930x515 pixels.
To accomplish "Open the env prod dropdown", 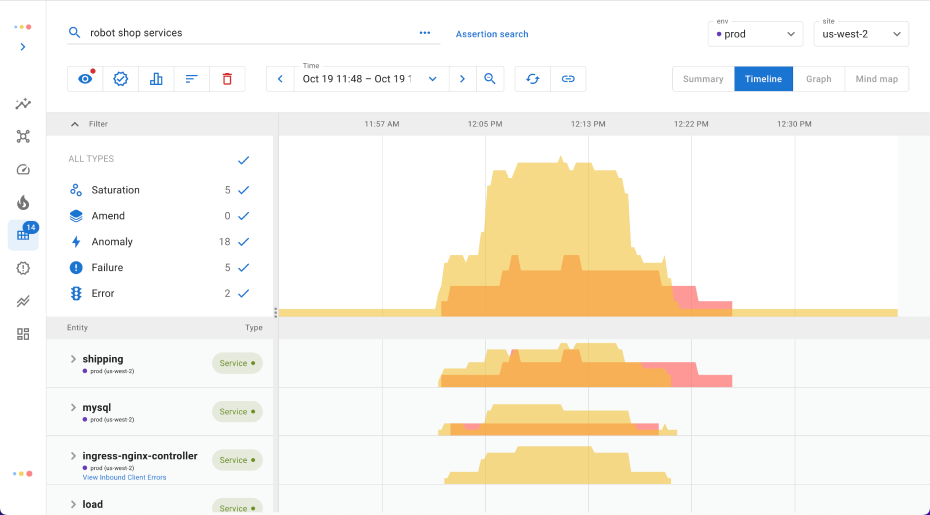I will (x=755, y=34).
